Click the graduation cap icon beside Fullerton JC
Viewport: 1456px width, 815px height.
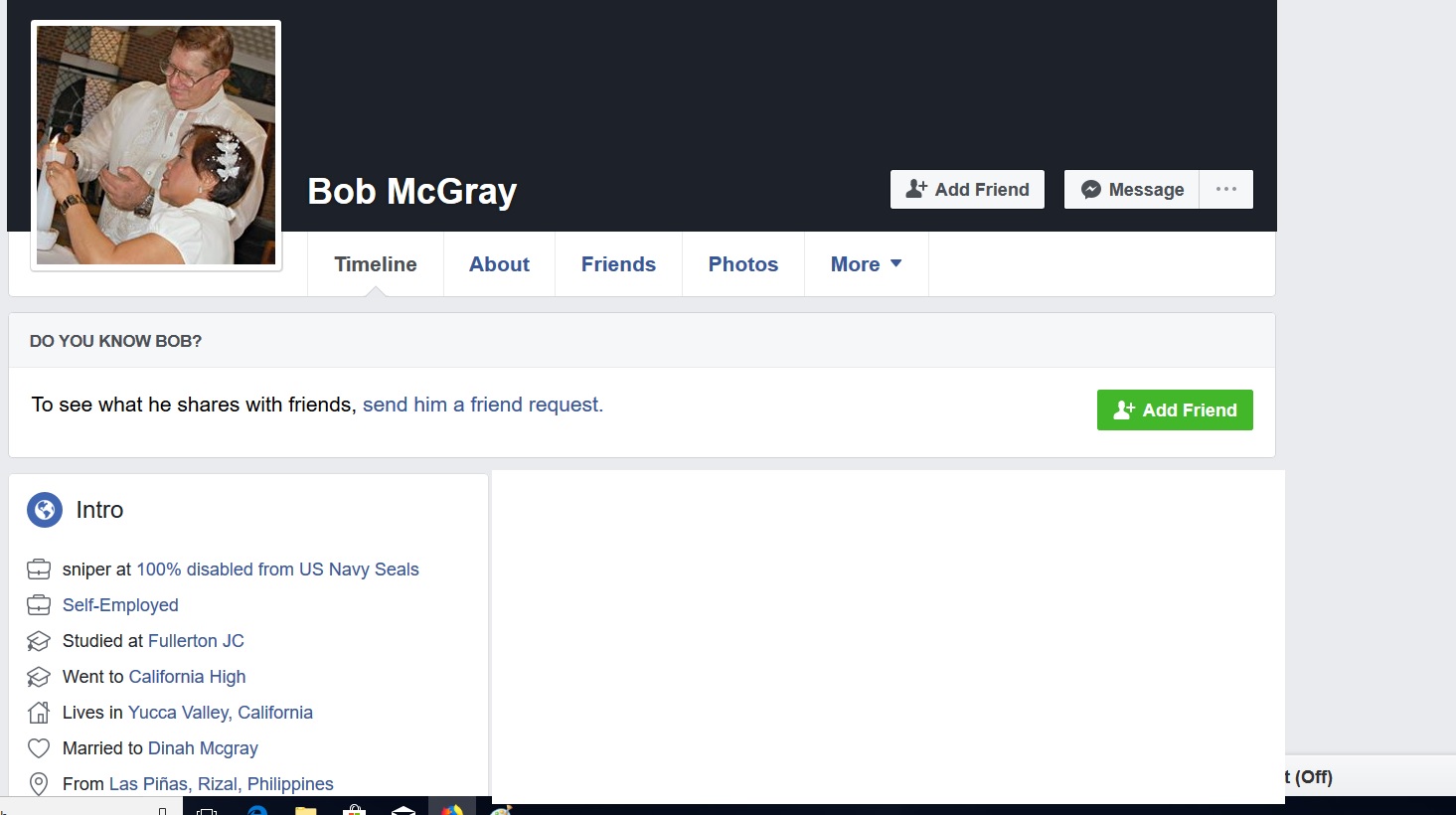[x=39, y=641]
